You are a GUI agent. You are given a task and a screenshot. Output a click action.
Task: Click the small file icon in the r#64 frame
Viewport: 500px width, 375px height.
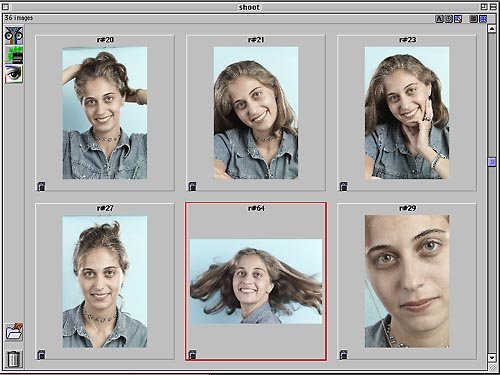[x=192, y=355]
